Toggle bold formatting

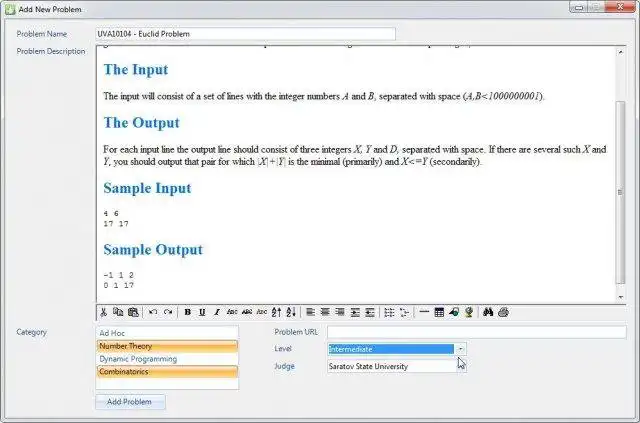188,312
